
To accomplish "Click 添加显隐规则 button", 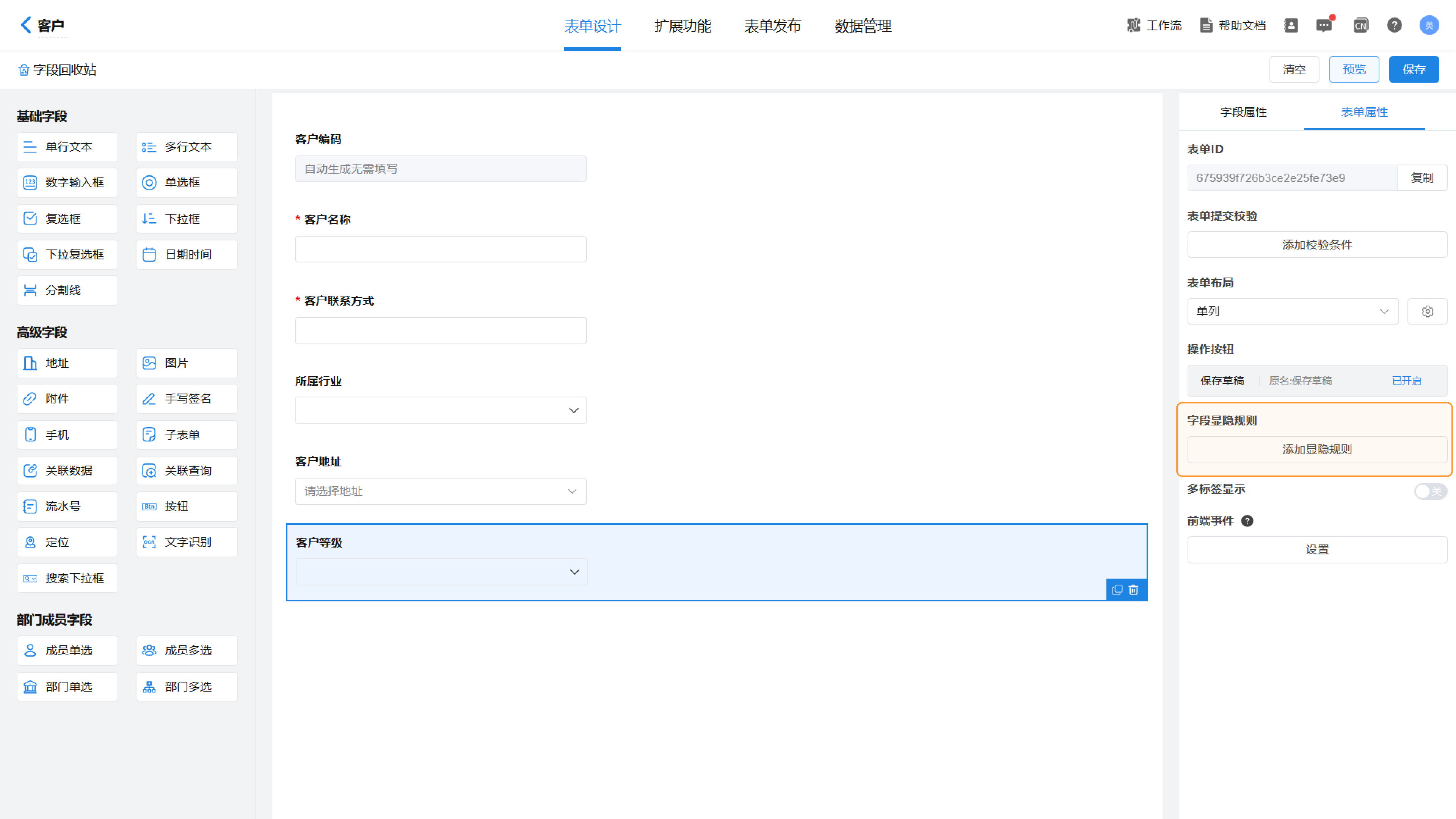I will [x=1317, y=449].
